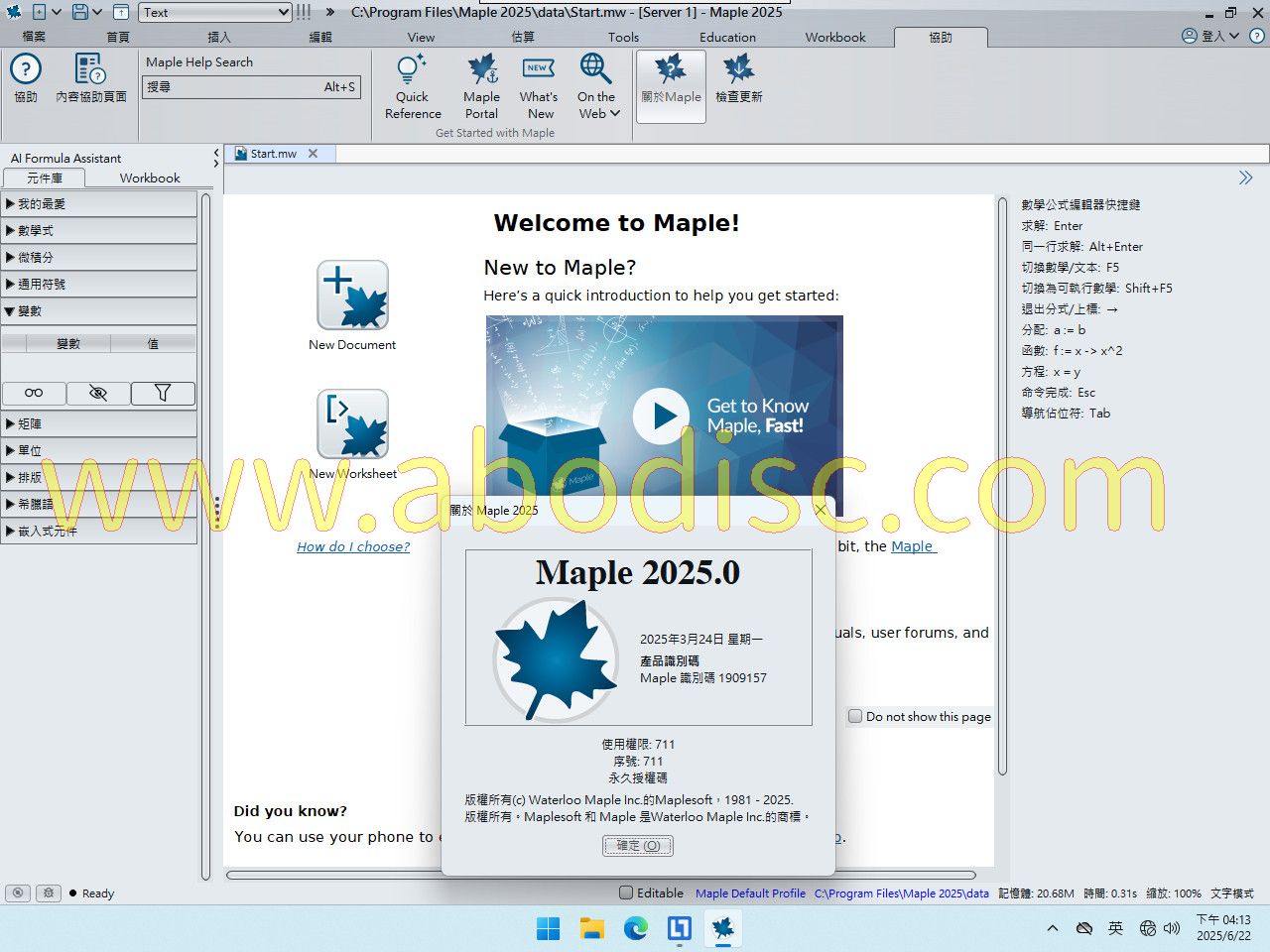Open File Explorer from the taskbar
Image resolution: width=1270 pixels, height=952 pixels.
592,928
